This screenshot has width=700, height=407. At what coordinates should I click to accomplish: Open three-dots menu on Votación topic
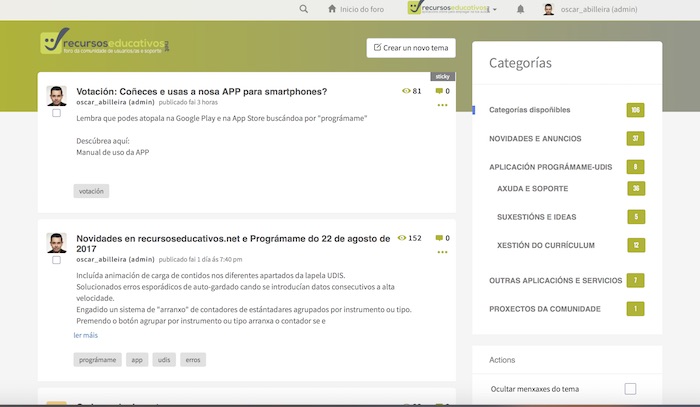[x=442, y=104]
